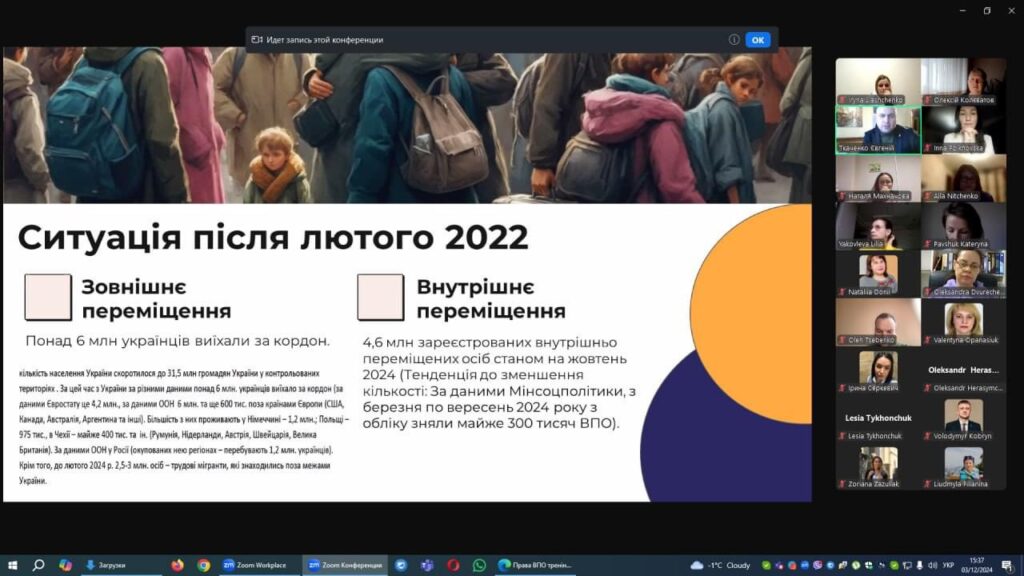Select Ткаченко Євгеній participant video tile
The width and height of the screenshot is (1024, 576).
[x=877, y=130]
